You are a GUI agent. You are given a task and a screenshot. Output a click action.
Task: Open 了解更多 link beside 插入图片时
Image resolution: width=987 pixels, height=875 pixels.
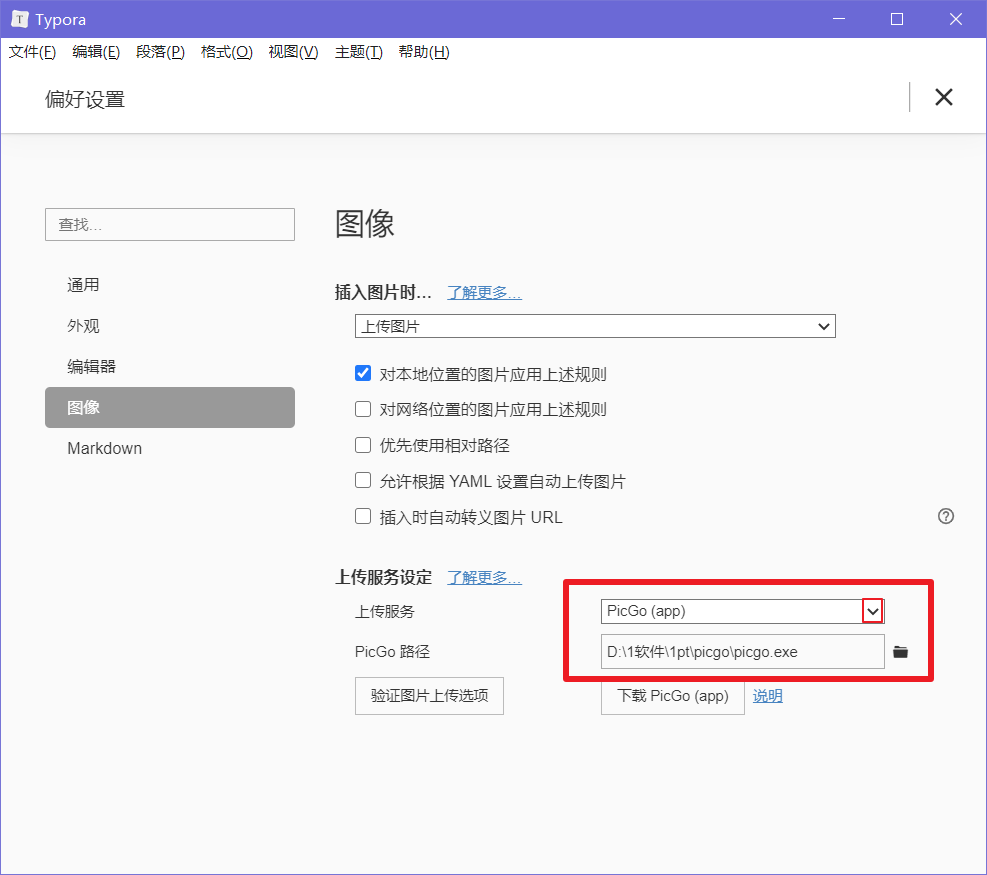(484, 293)
